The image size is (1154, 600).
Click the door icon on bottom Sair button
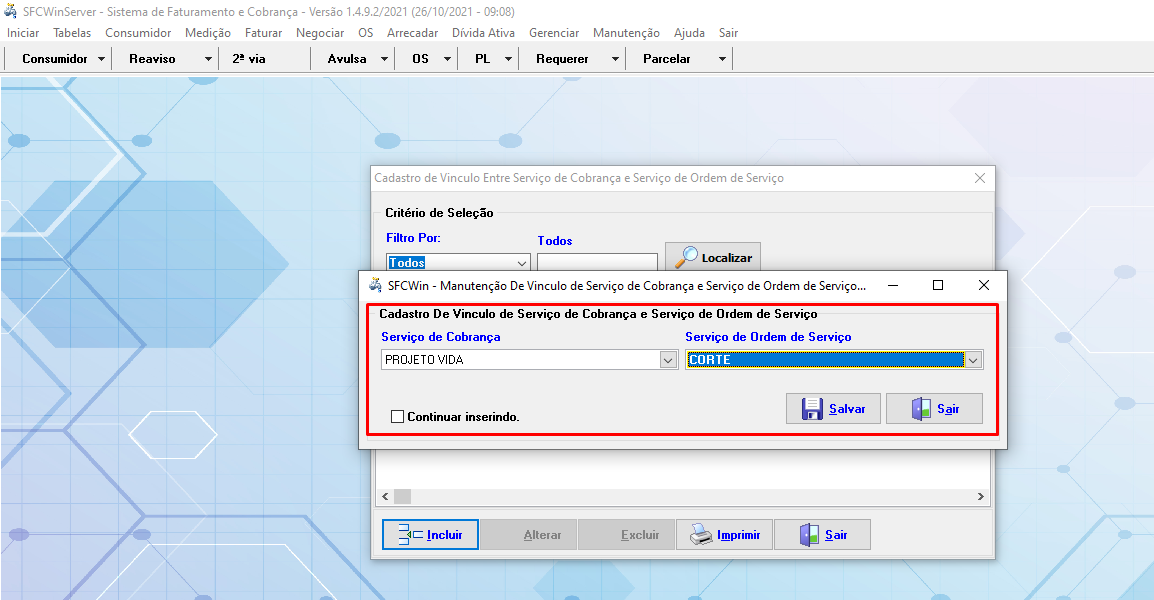click(x=809, y=535)
